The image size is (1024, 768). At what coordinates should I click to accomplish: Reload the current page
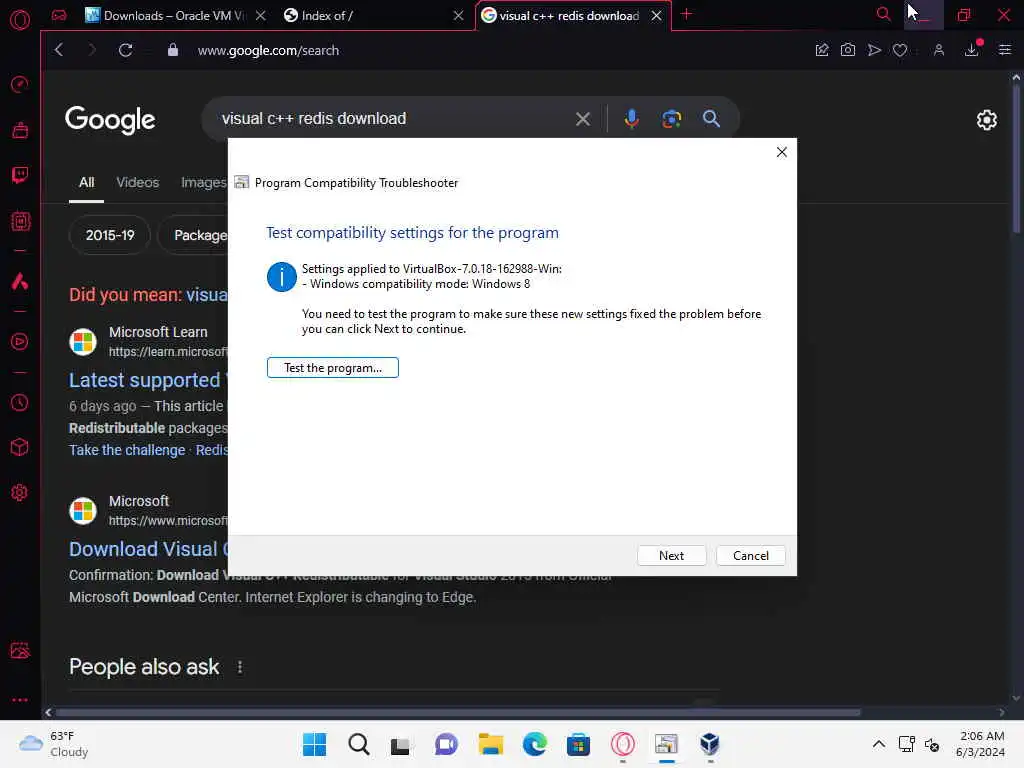tap(125, 50)
